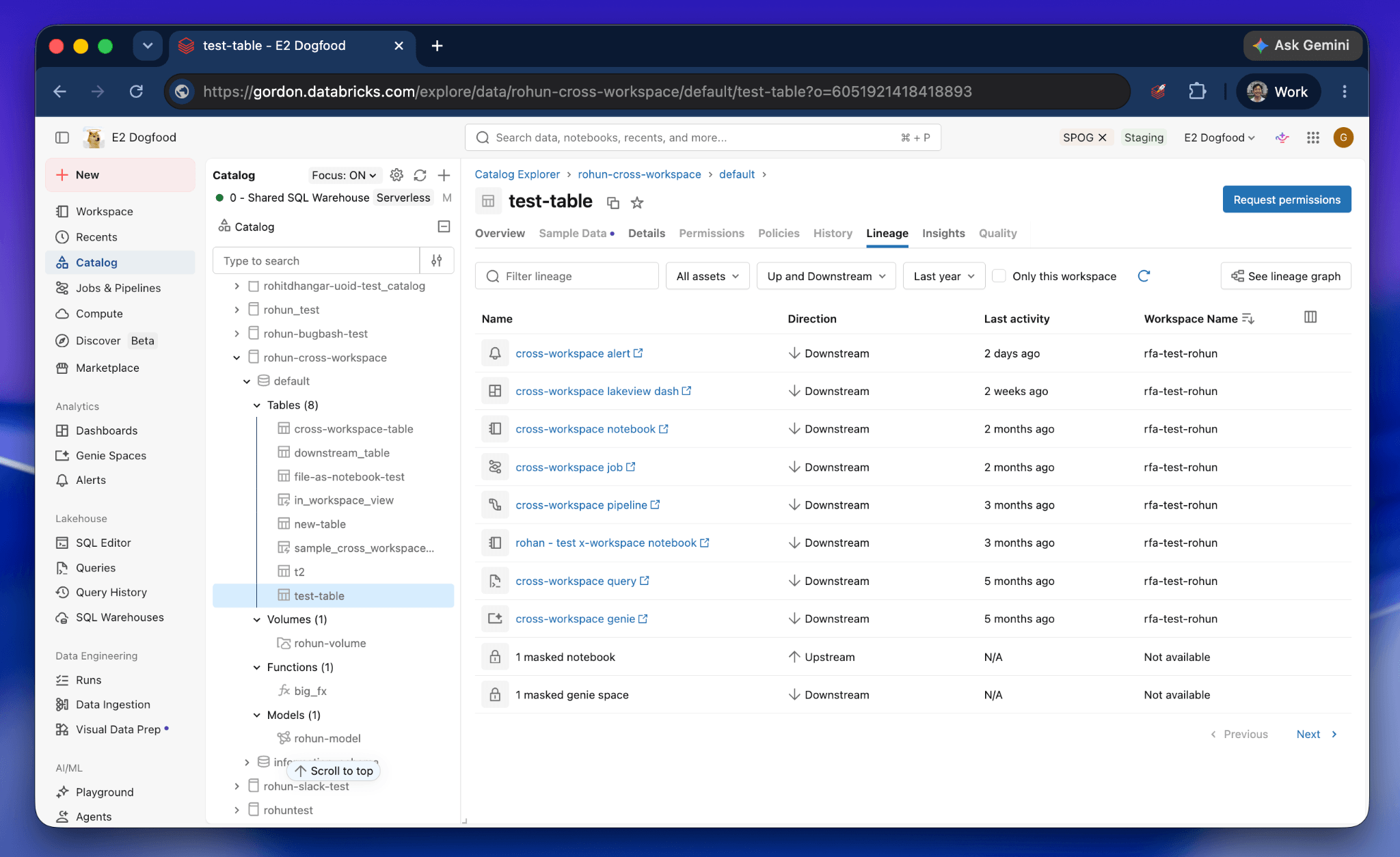The image size is (1400, 857).
Task: Click Type to search catalog field
Action: (317, 260)
